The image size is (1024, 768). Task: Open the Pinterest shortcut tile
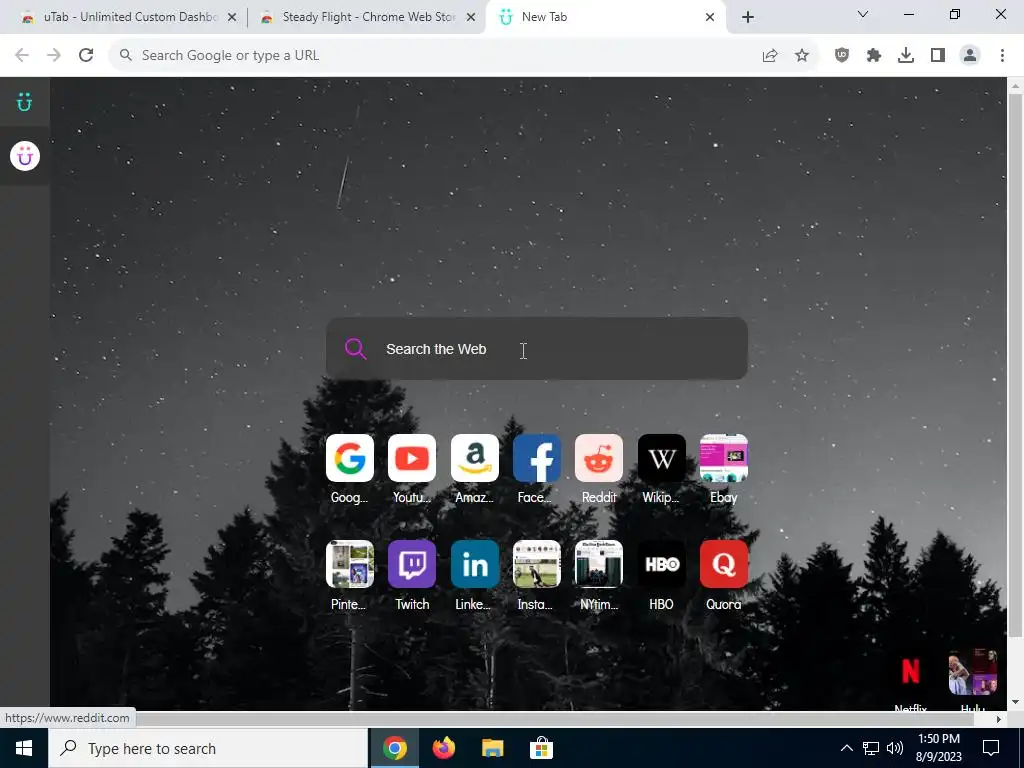tap(349, 564)
